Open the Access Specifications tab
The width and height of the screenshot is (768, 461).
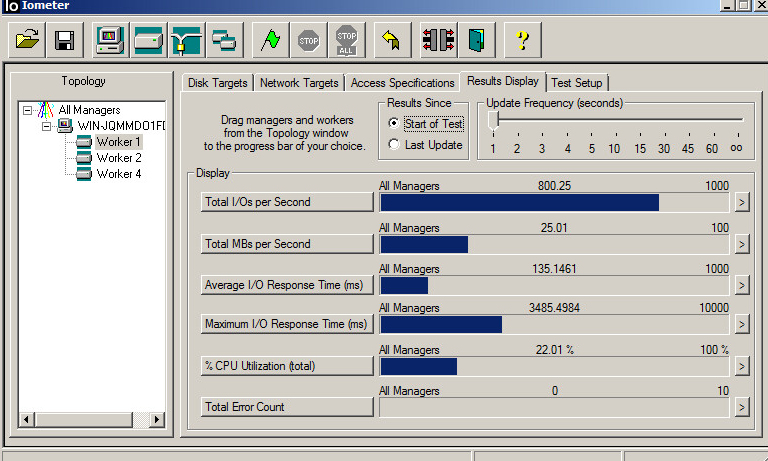click(402, 83)
